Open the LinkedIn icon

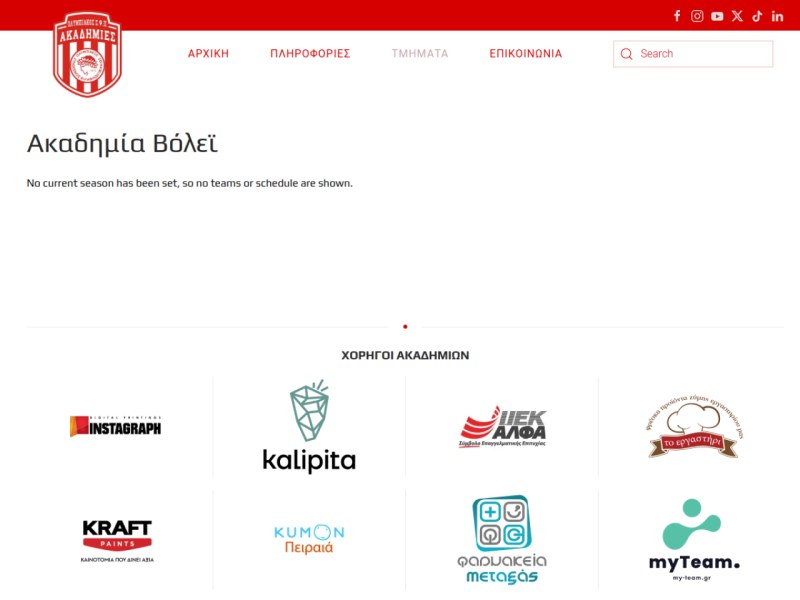click(777, 16)
